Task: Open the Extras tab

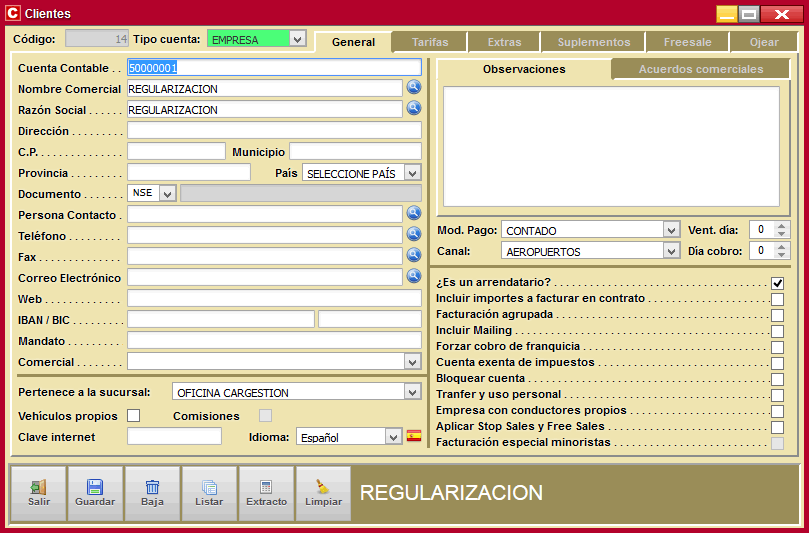Action: pos(504,42)
